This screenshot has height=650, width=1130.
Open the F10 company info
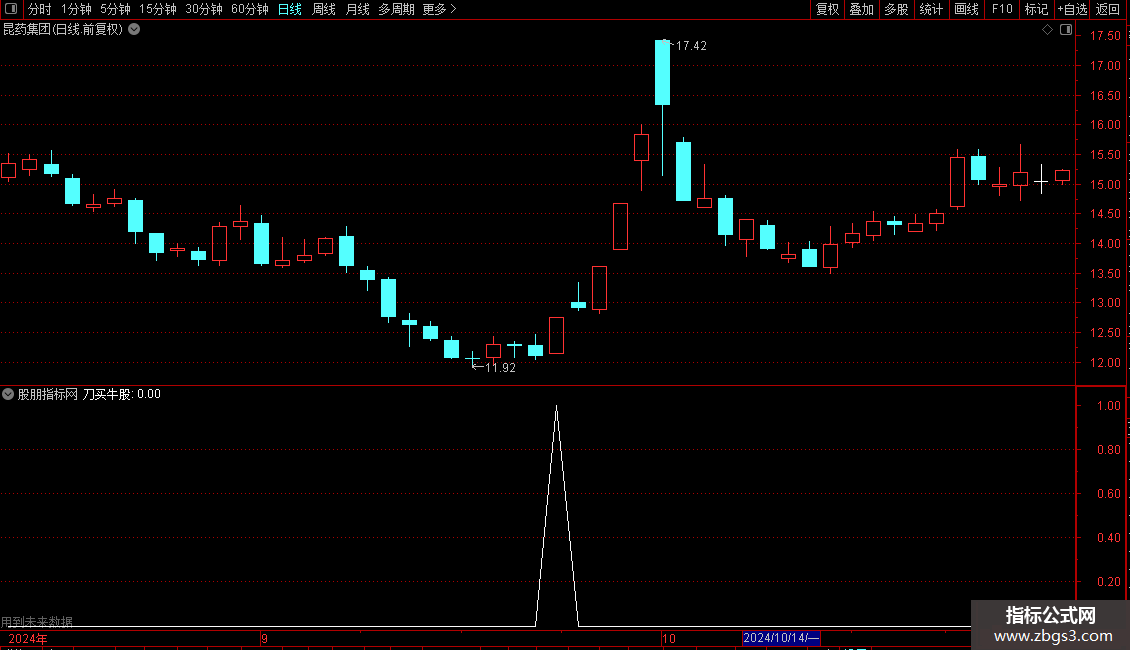click(1002, 9)
